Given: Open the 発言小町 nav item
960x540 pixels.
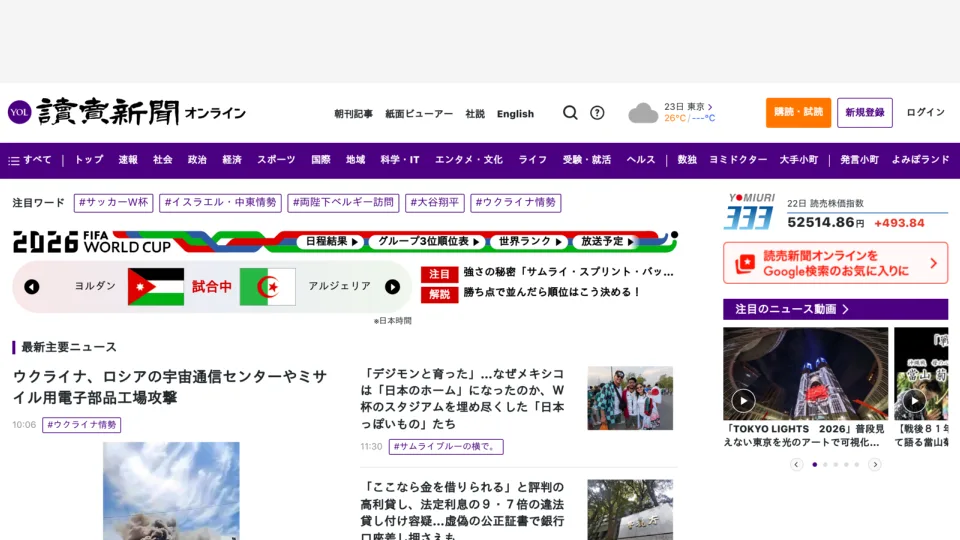Looking at the screenshot, I should [x=859, y=160].
